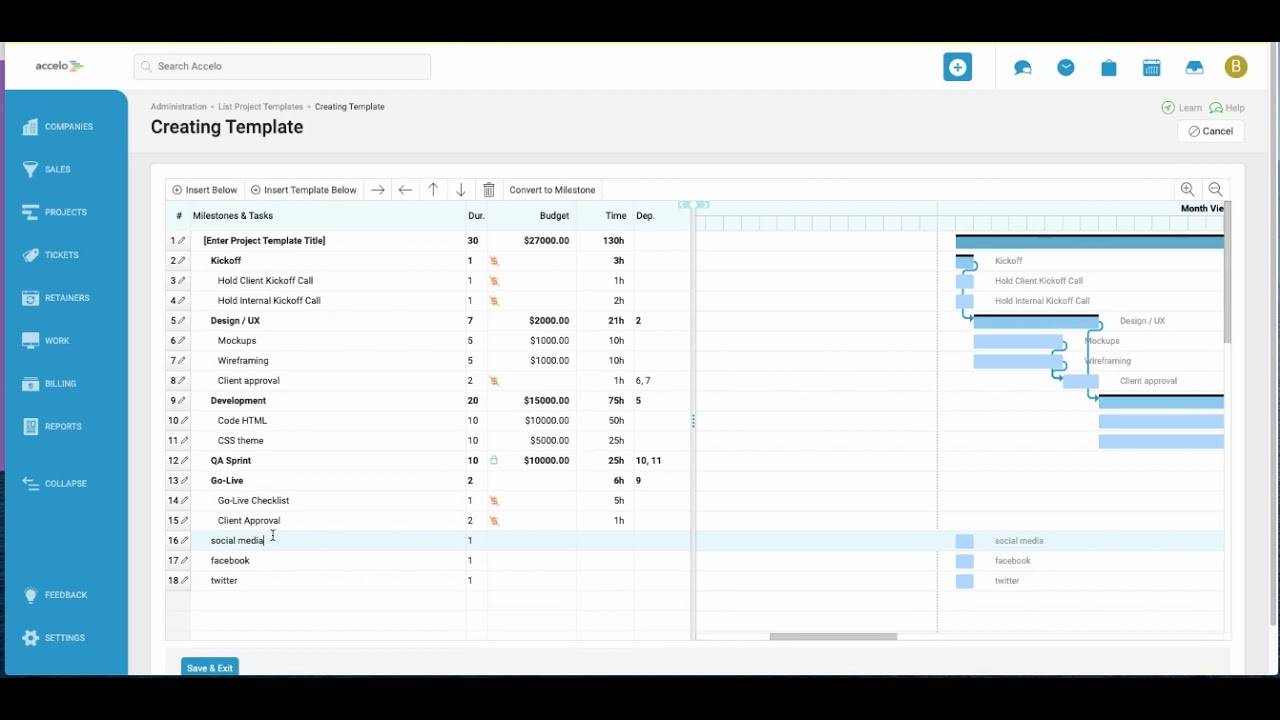Open the calendar icon in header

tap(1152, 68)
